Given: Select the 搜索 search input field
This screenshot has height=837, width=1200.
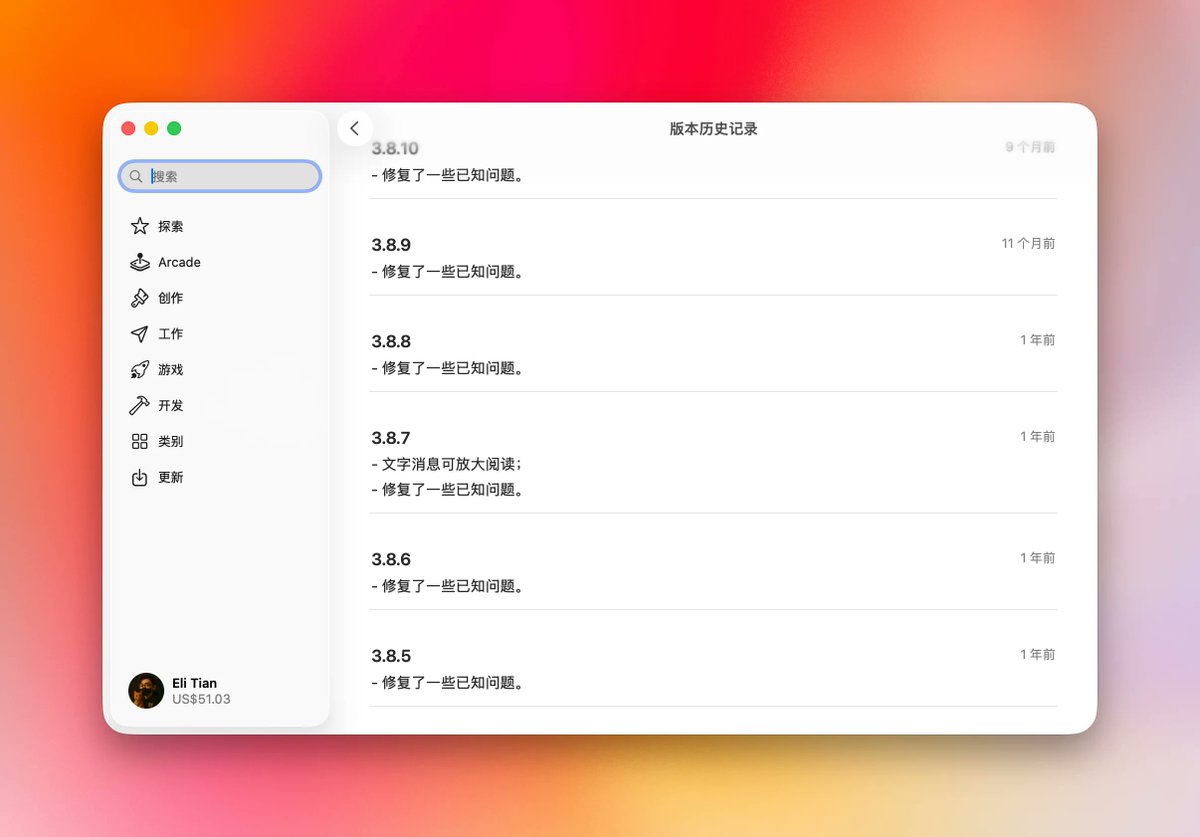Looking at the screenshot, I should pos(220,176).
